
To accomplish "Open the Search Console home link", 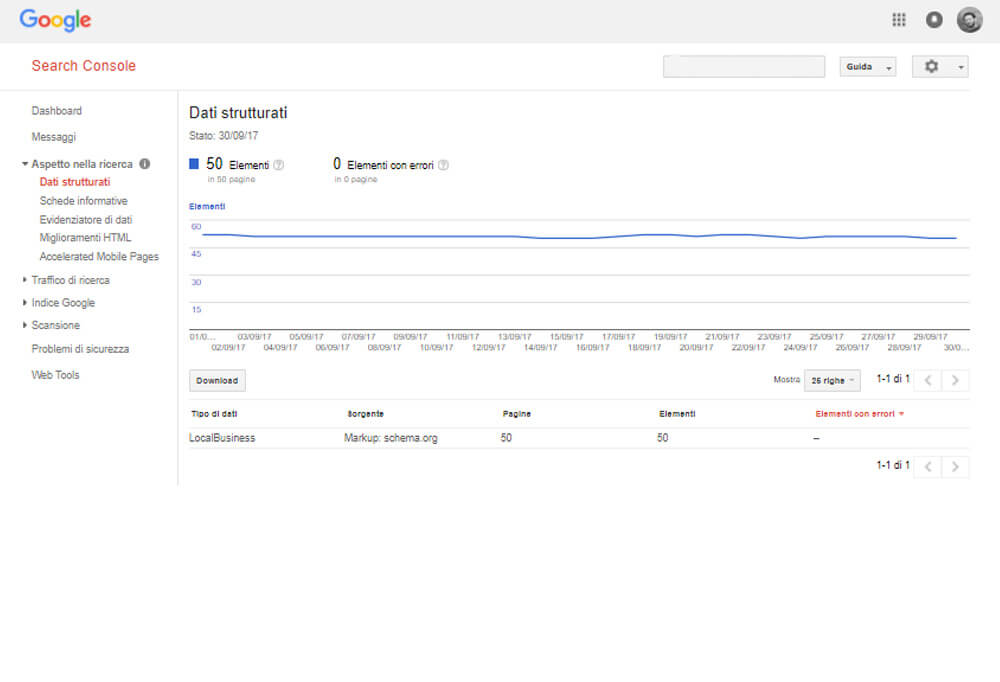I will click(84, 66).
